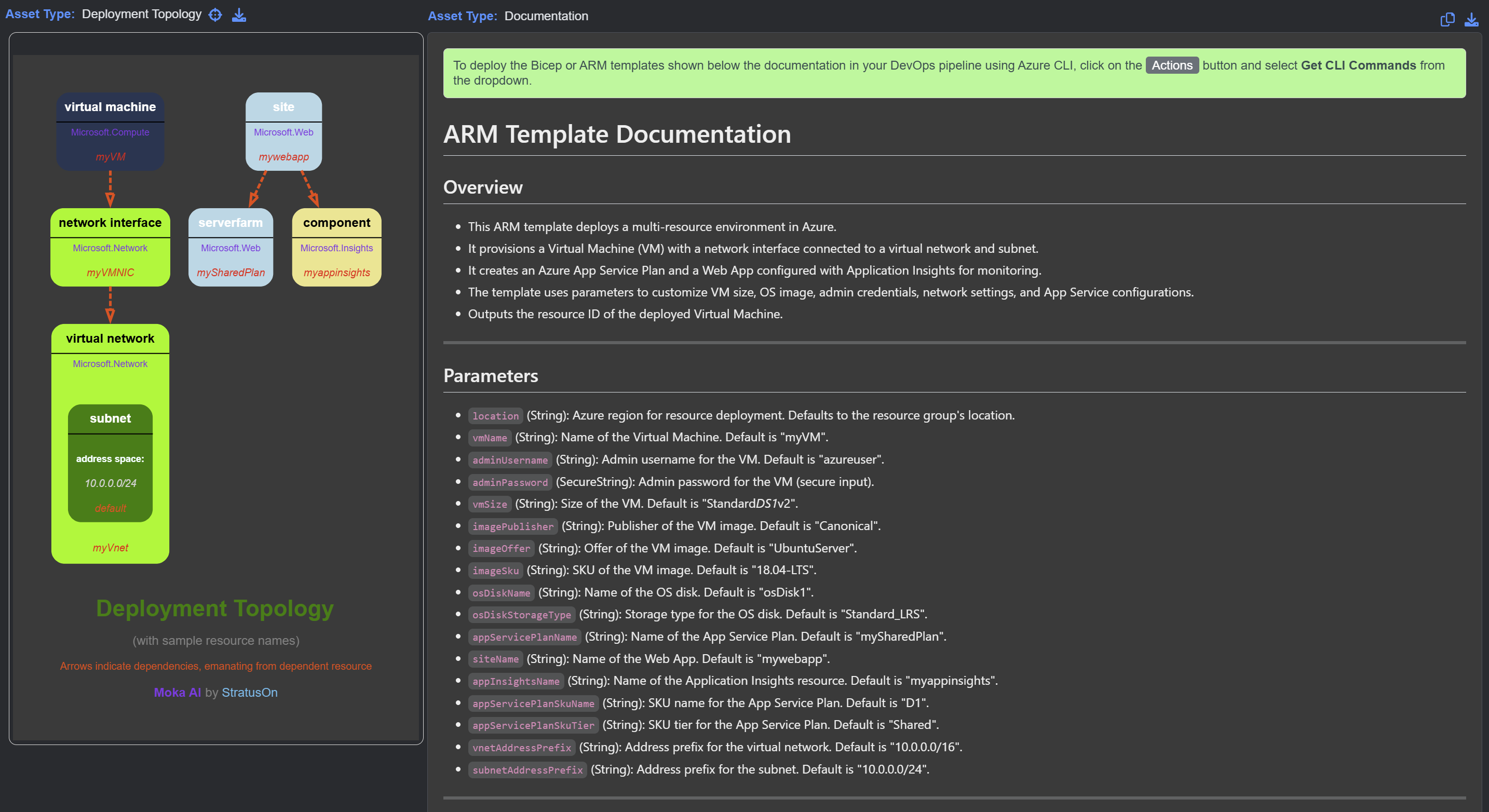Image resolution: width=1489 pixels, height=812 pixels.
Task: Click the location parameter chip
Action: click(495, 415)
